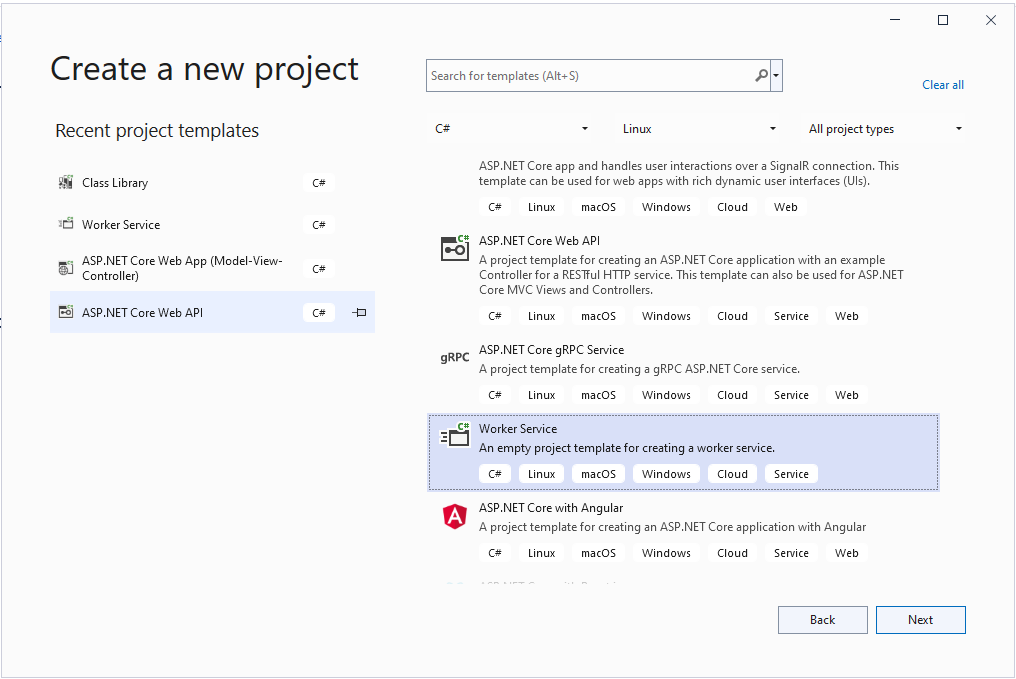Select the ASP.NET Core gRPC Service template
Image resolution: width=1016 pixels, height=679 pixels.
[x=683, y=373]
